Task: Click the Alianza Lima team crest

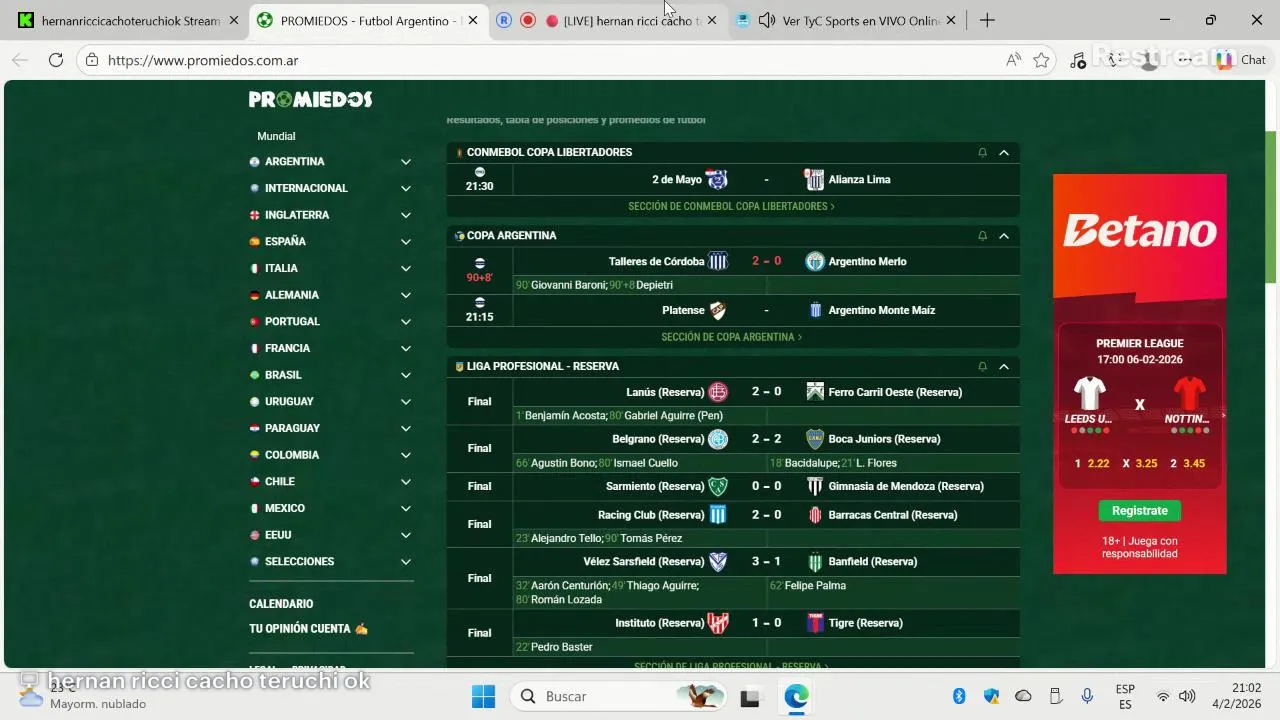Action: [x=815, y=180]
